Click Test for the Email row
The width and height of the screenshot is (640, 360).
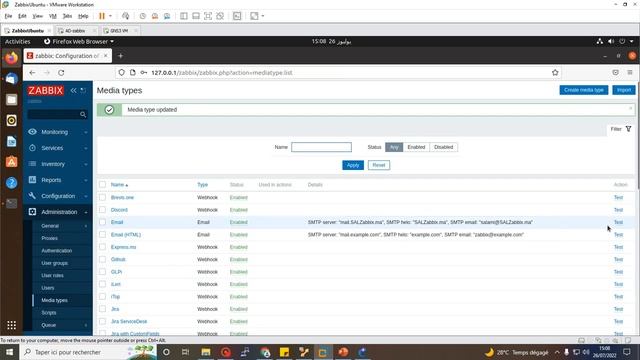tap(618, 222)
